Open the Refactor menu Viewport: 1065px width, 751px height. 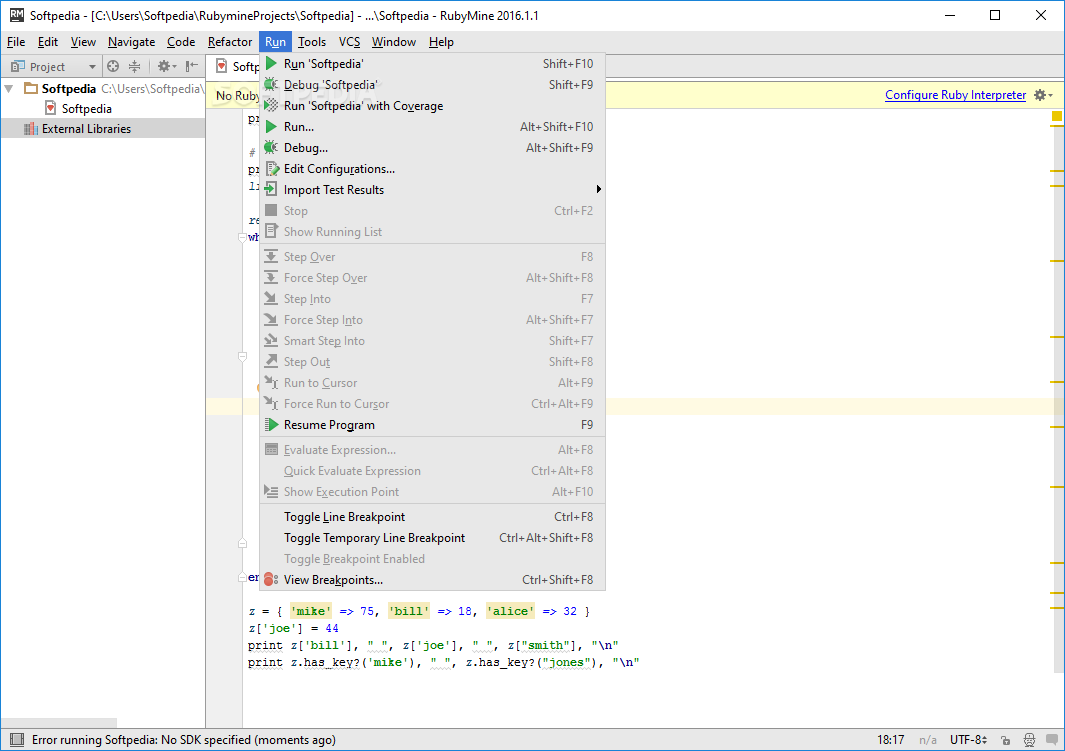(x=230, y=42)
